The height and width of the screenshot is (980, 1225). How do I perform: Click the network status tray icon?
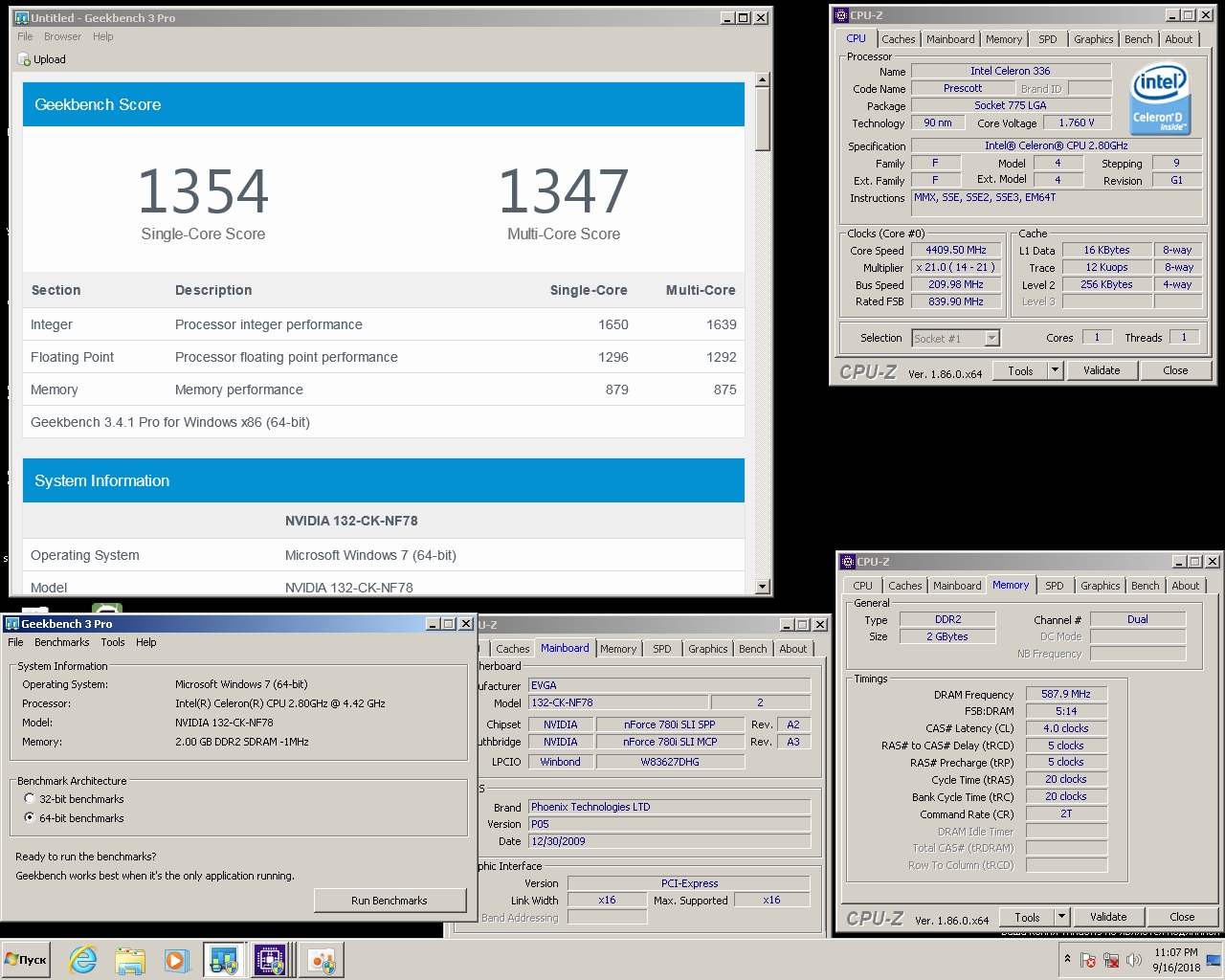1111,960
